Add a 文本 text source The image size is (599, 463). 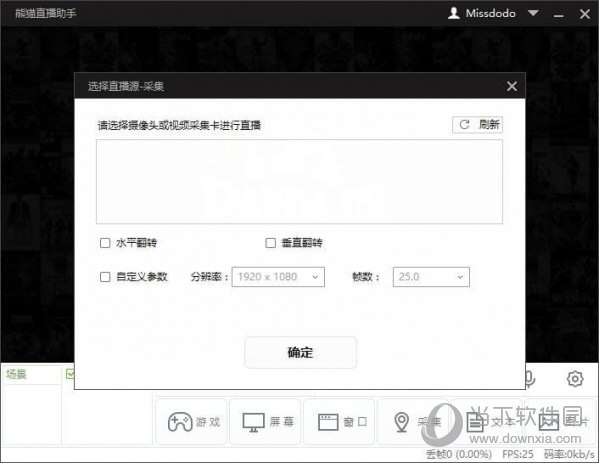pos(487,422)
